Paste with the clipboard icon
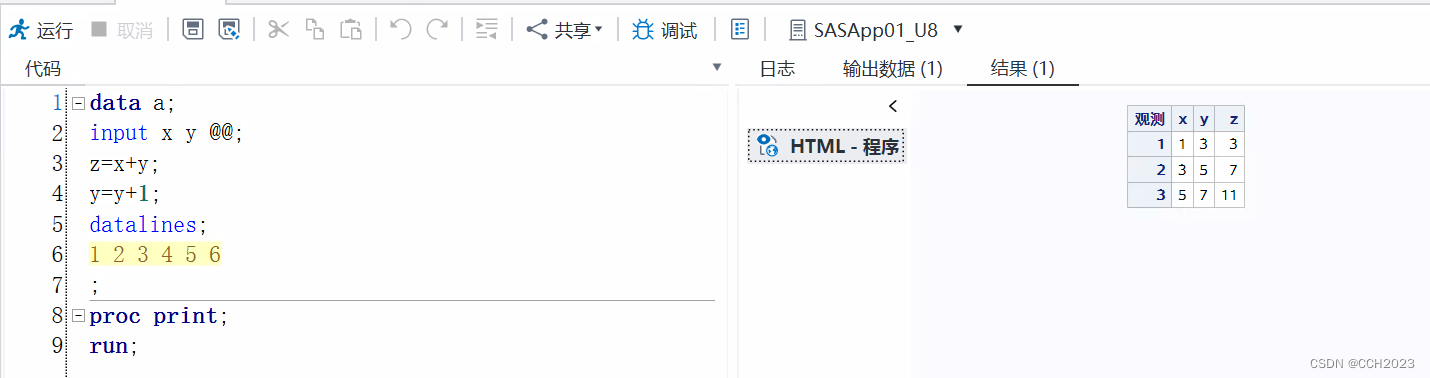 (x=350, y=30)
